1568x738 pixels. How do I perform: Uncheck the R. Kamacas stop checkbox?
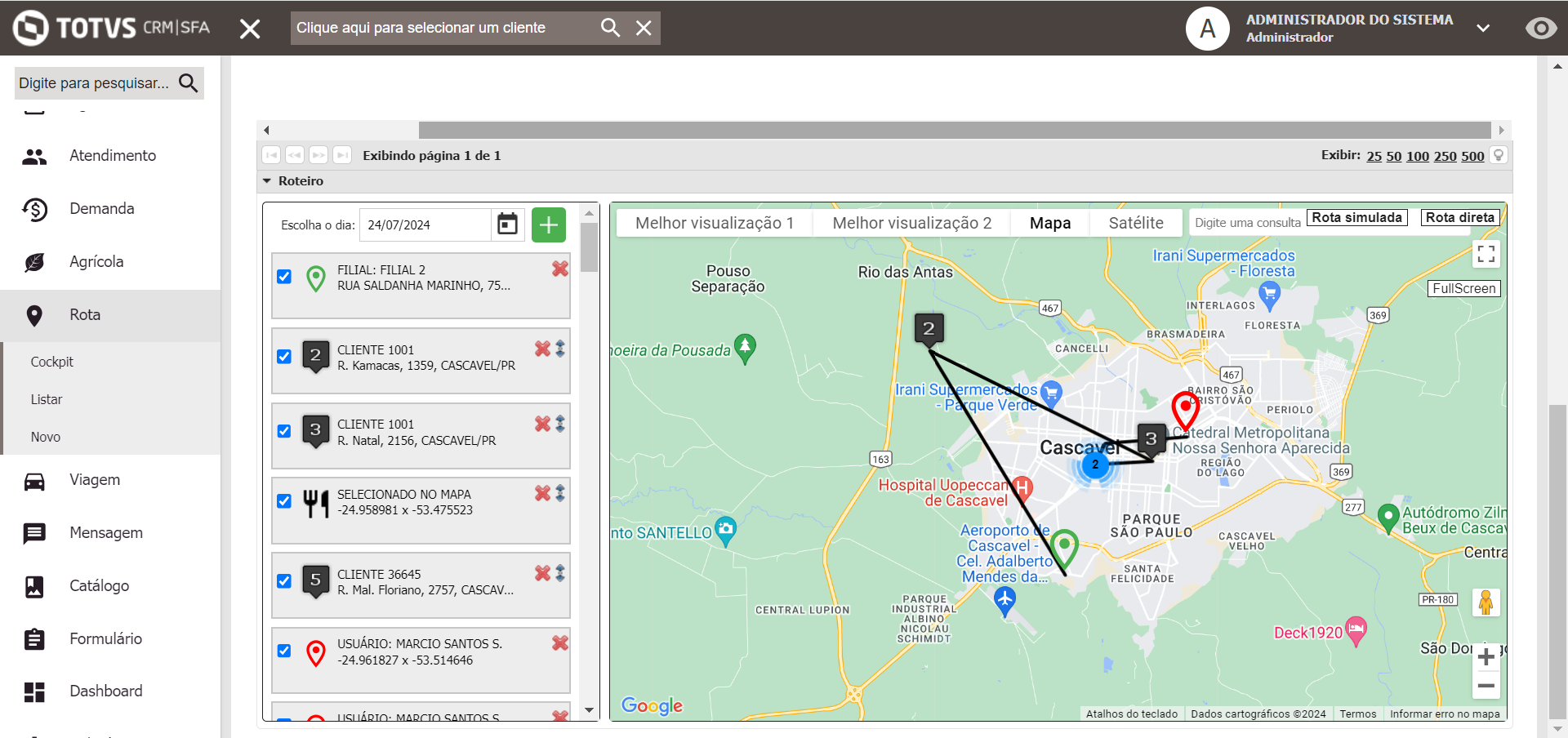click(x=284, y=357)
